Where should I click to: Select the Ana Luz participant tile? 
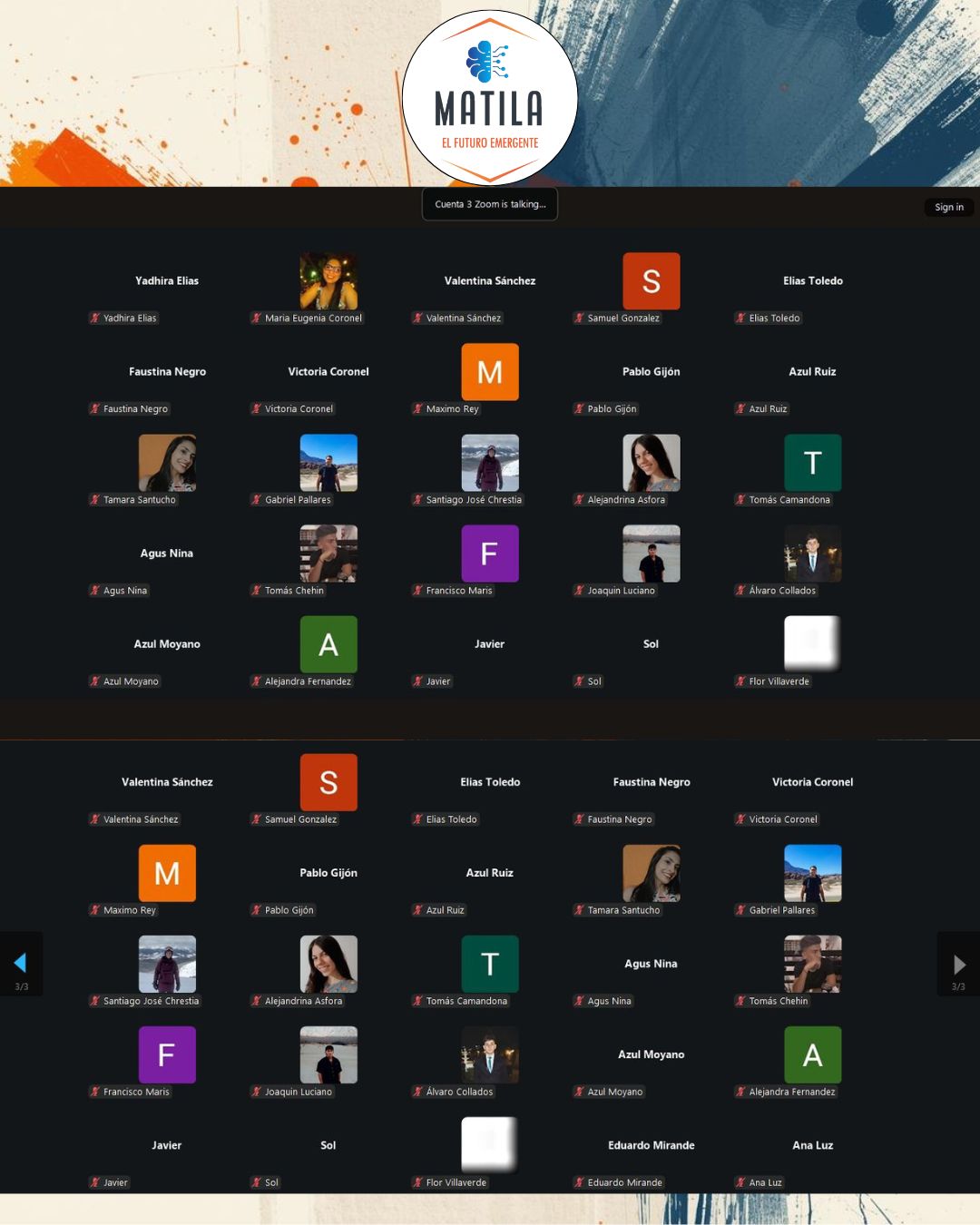[812, 1145]
